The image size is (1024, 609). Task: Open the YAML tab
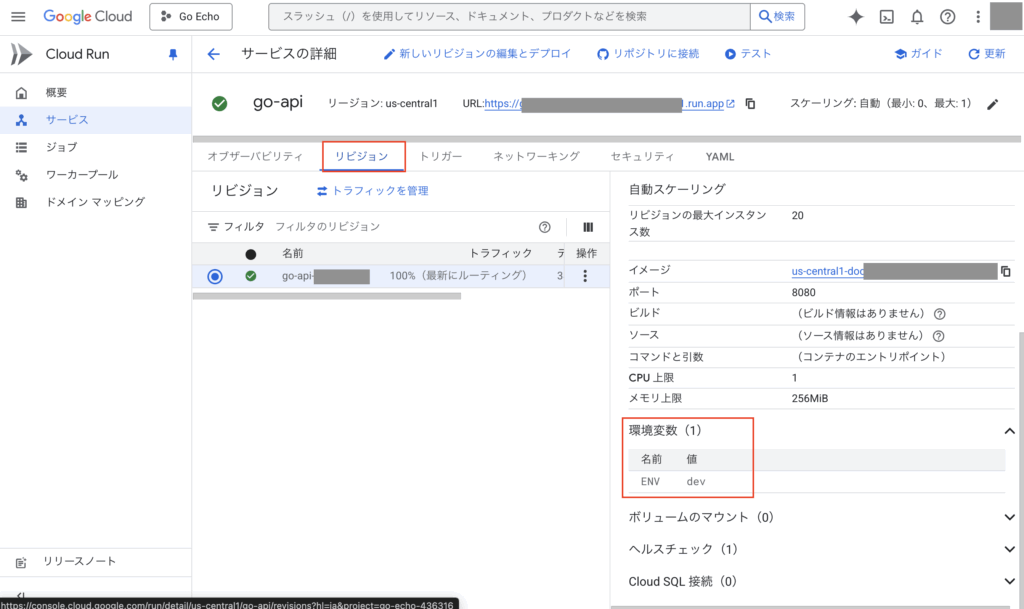pos(719,157)
